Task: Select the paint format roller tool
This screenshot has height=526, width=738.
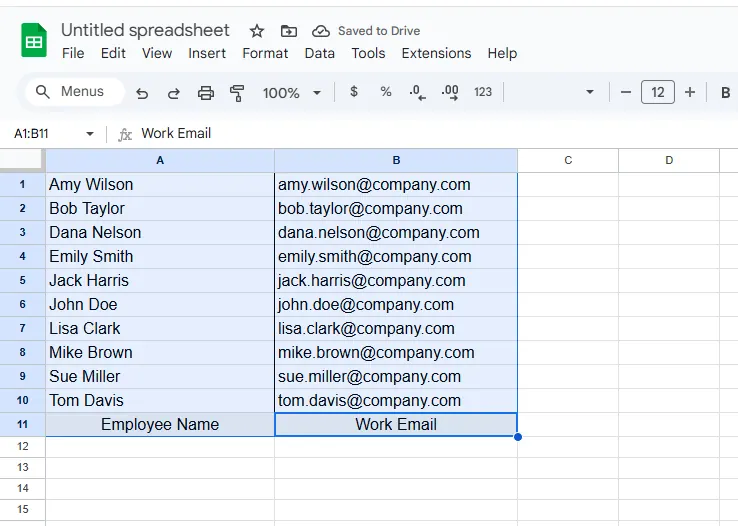Action: [x=237, y=93]
